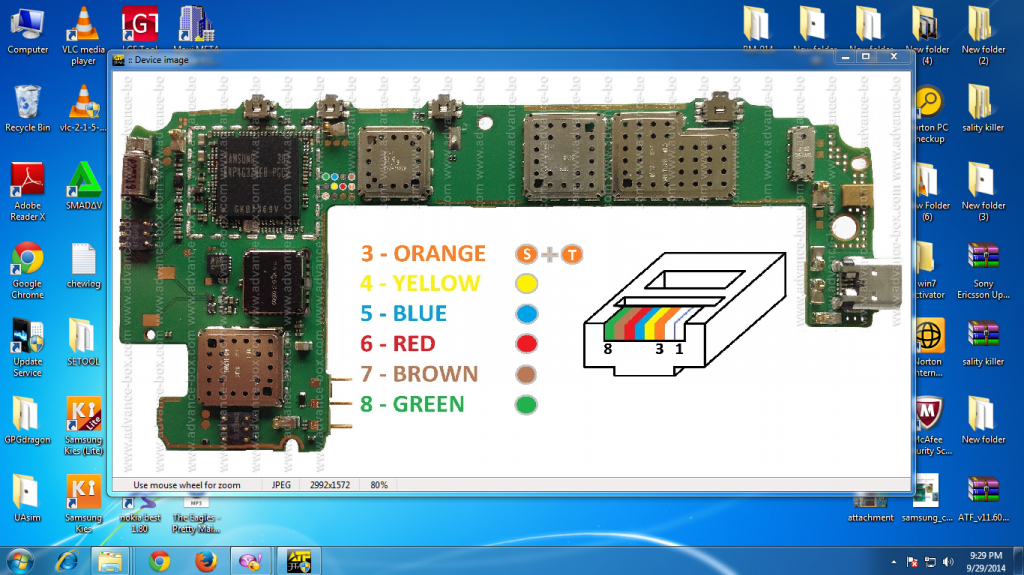Open the GPGdragon folder

tap(27, 418)
